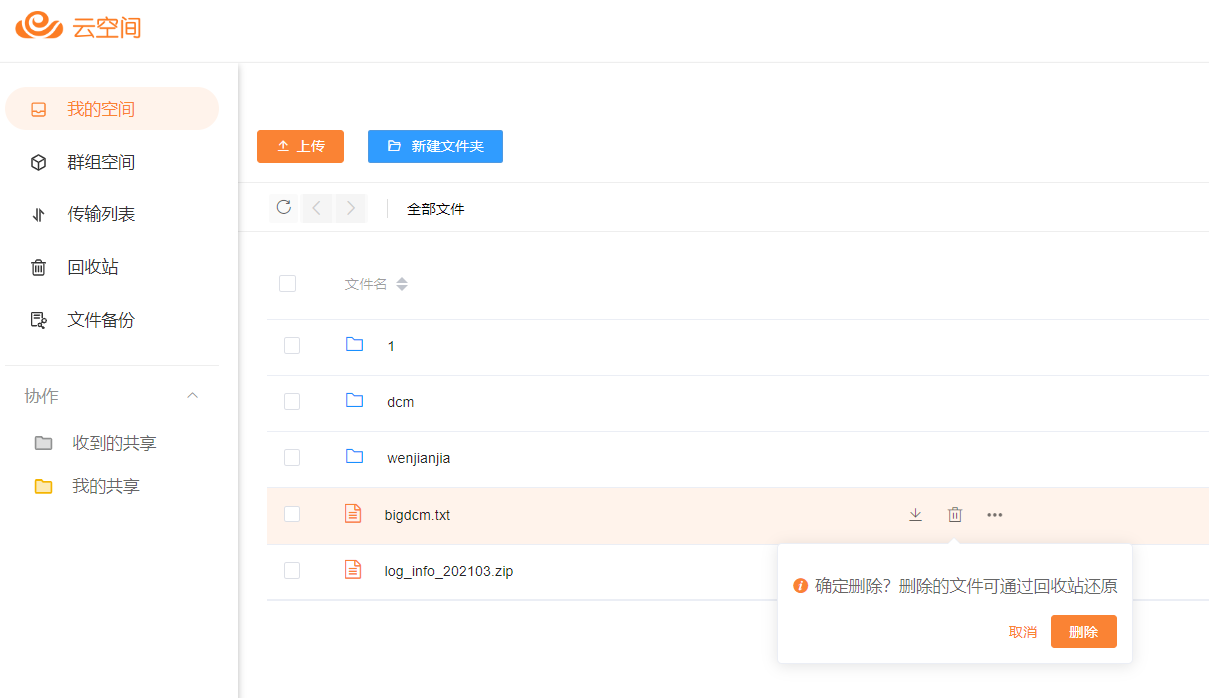Click folder icon of dcm
Image resolution: width=1209 pixels, height=698 pixels.
(x=354, y=401)
